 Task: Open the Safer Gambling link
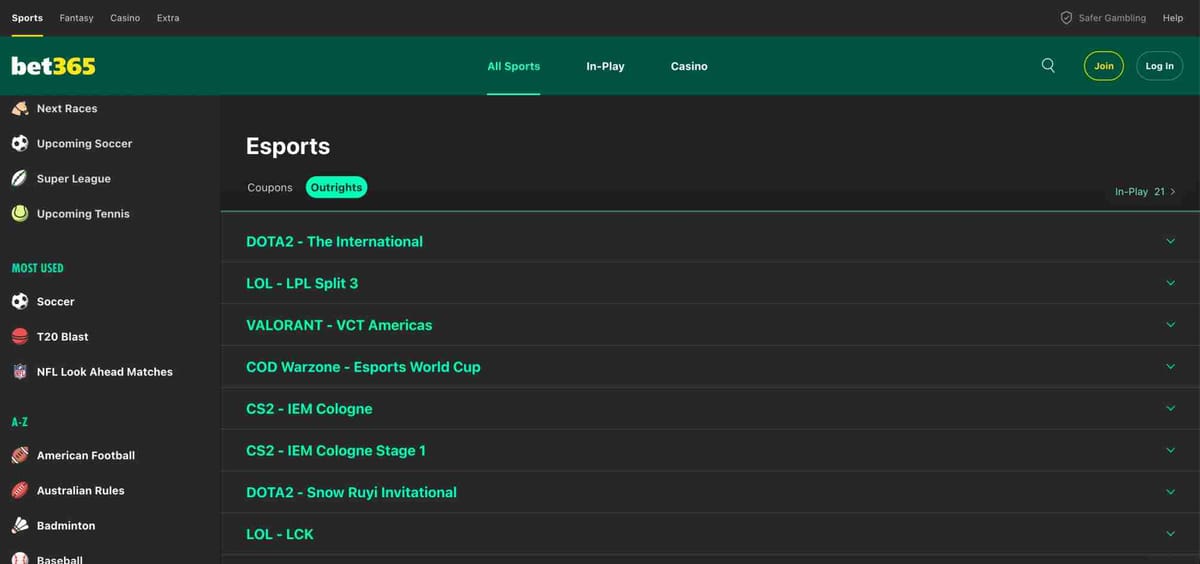tap(1112, 18)
